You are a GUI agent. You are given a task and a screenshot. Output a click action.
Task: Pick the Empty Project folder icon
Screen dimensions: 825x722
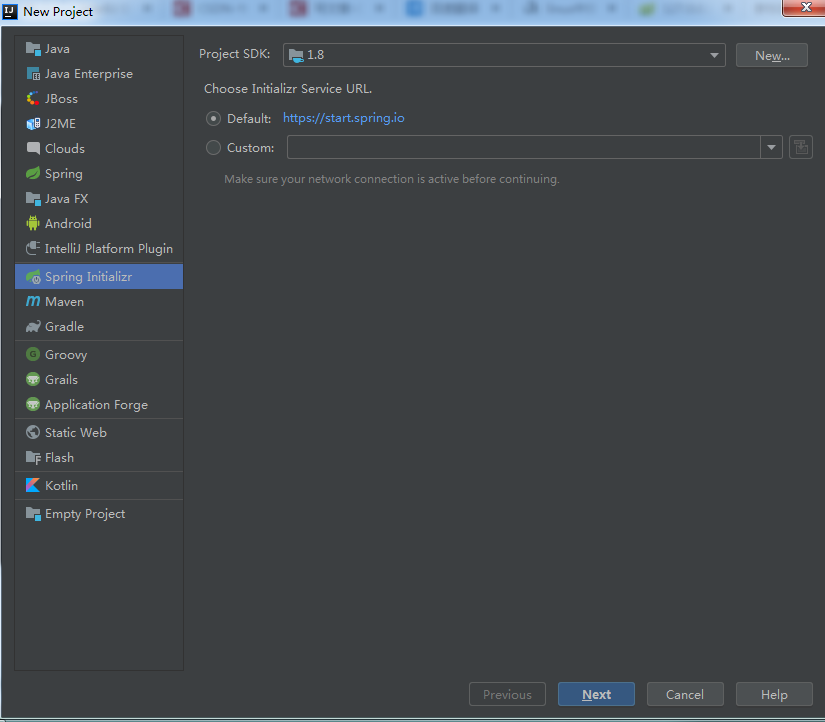33,514
